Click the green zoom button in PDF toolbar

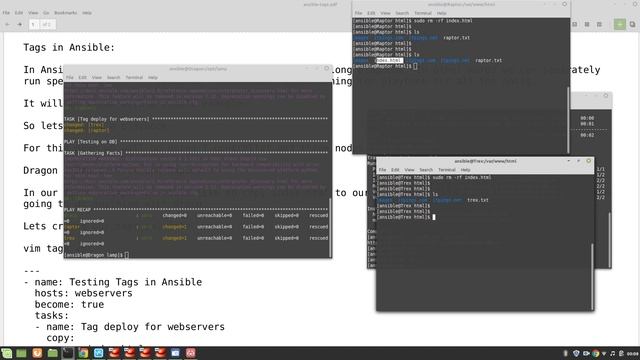(x=620, y=24)
